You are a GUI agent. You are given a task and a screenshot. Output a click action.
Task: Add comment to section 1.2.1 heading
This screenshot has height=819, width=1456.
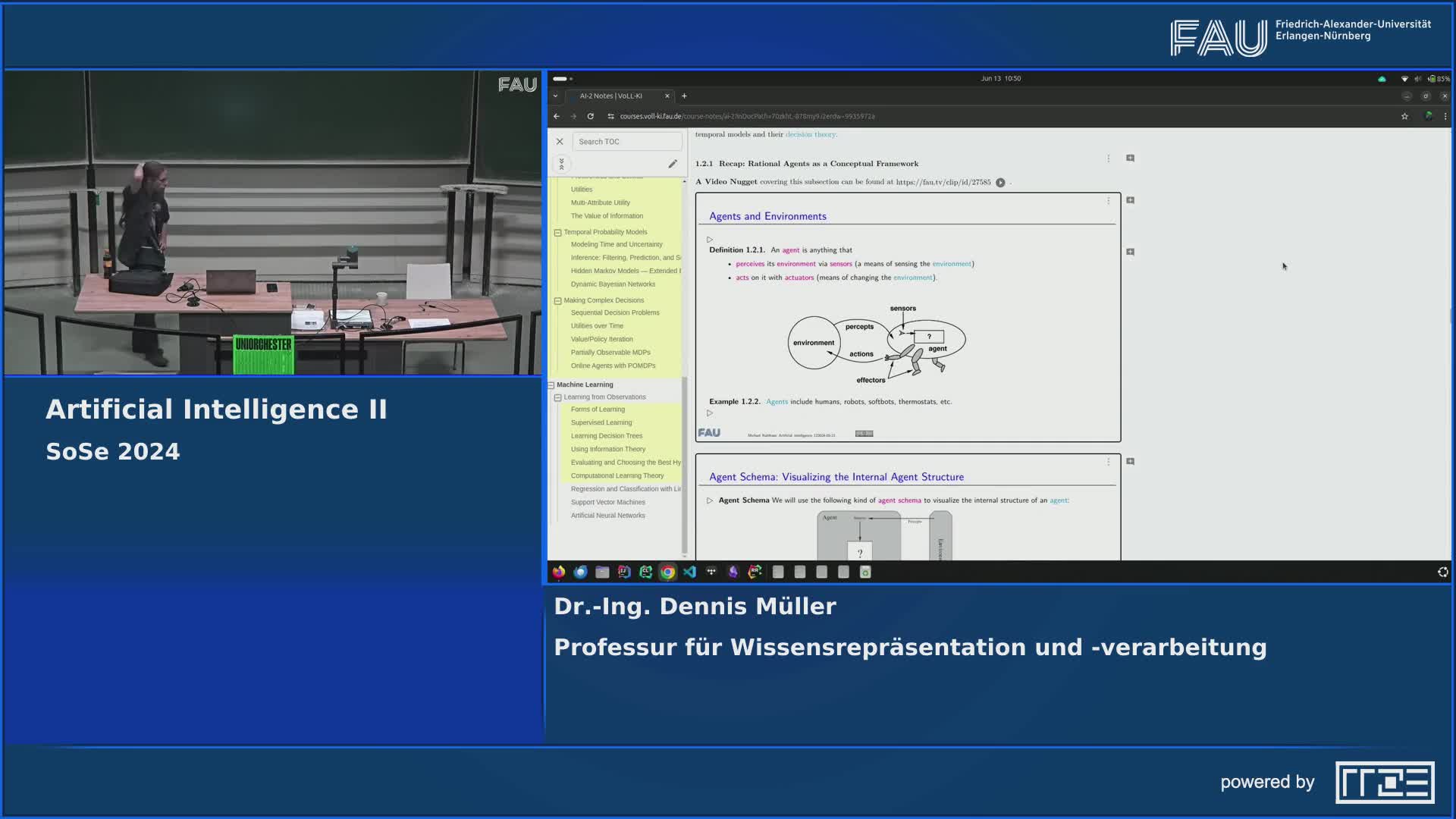click(1130, 158)
